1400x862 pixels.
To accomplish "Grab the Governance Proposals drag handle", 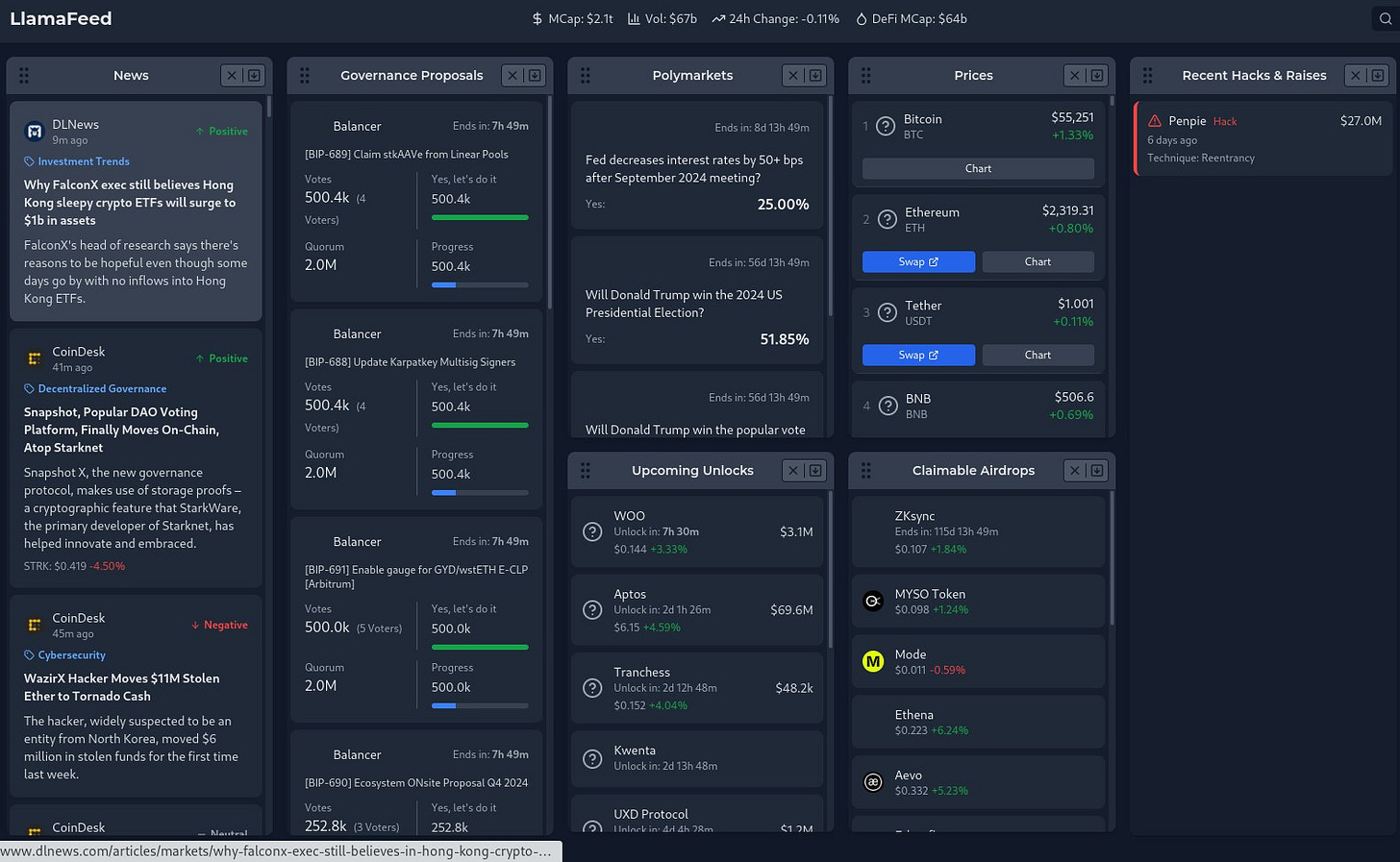I will point(305,75).
